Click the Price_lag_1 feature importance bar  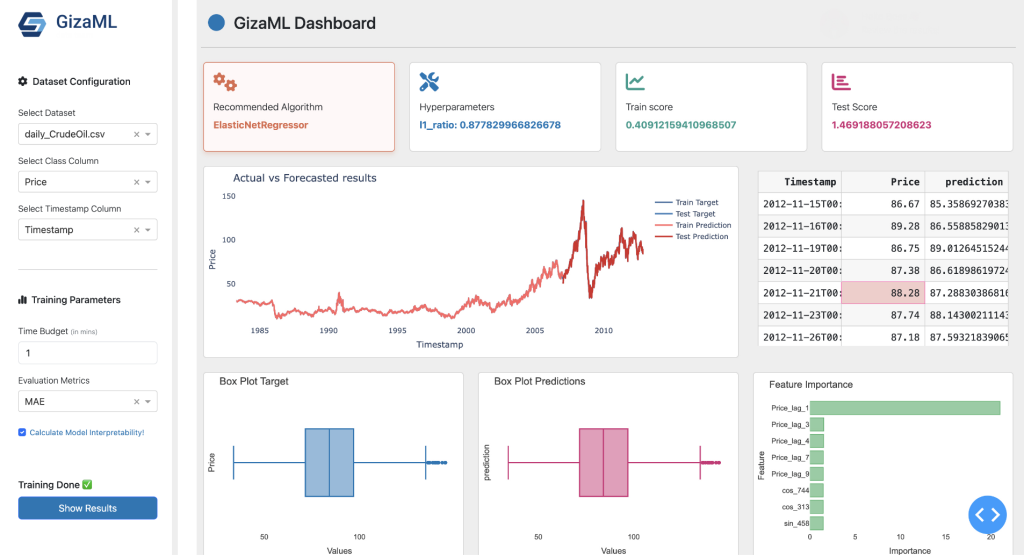[x=905, y=408]
